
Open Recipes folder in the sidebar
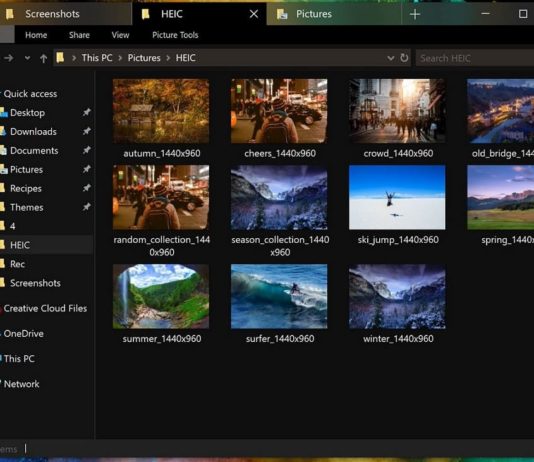26,188
